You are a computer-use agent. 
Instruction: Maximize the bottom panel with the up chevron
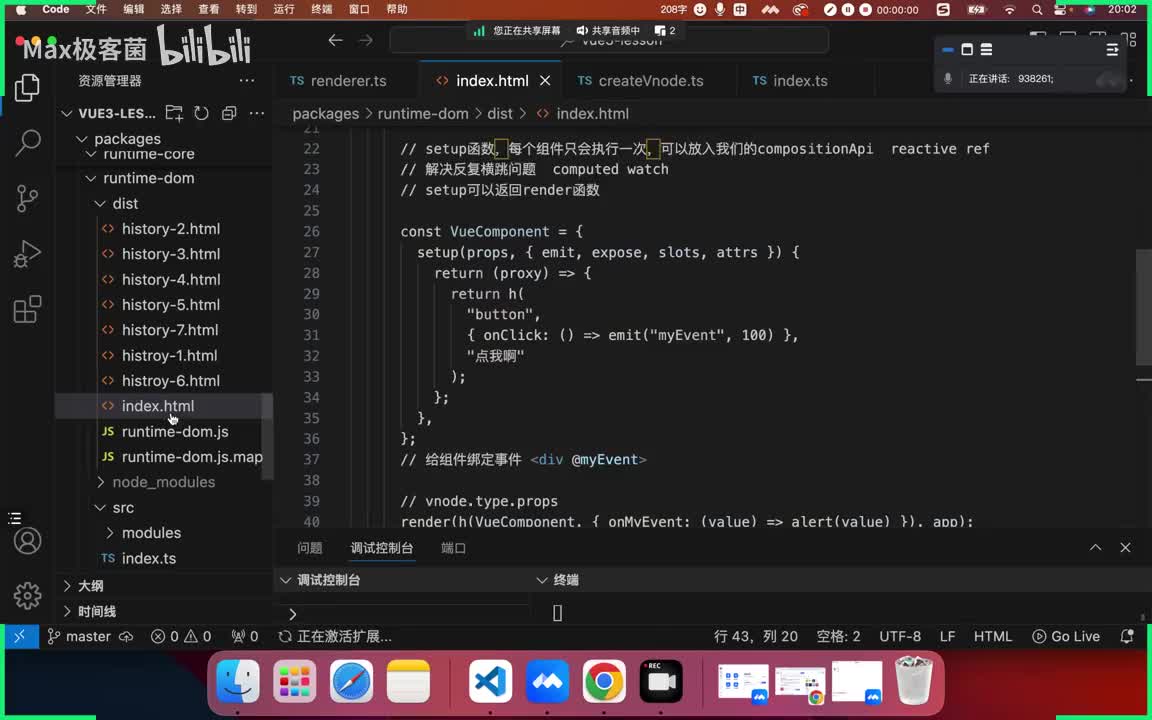(1095, 547)
